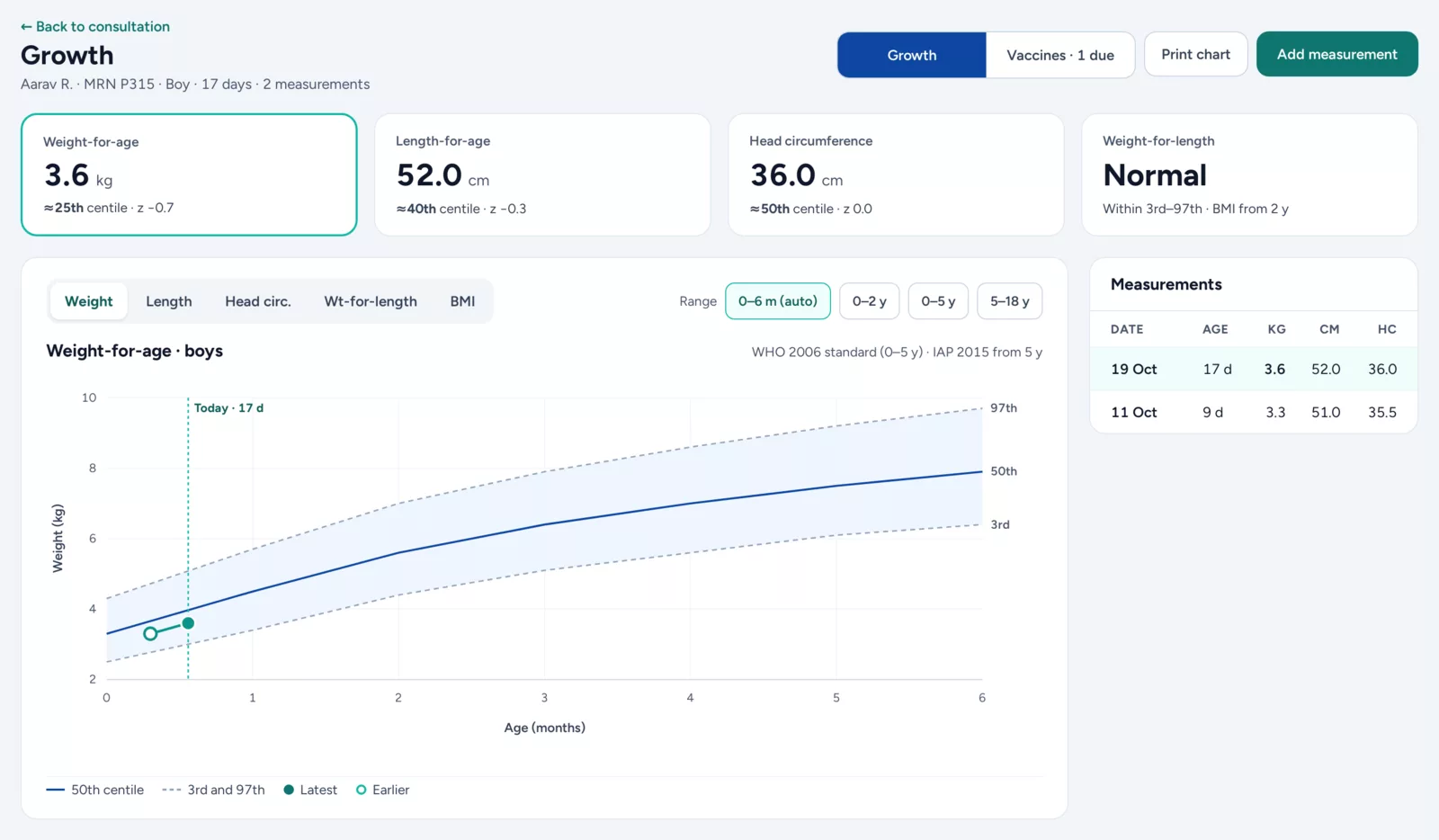Click the Measurements panel heading

coord(1166,284)
